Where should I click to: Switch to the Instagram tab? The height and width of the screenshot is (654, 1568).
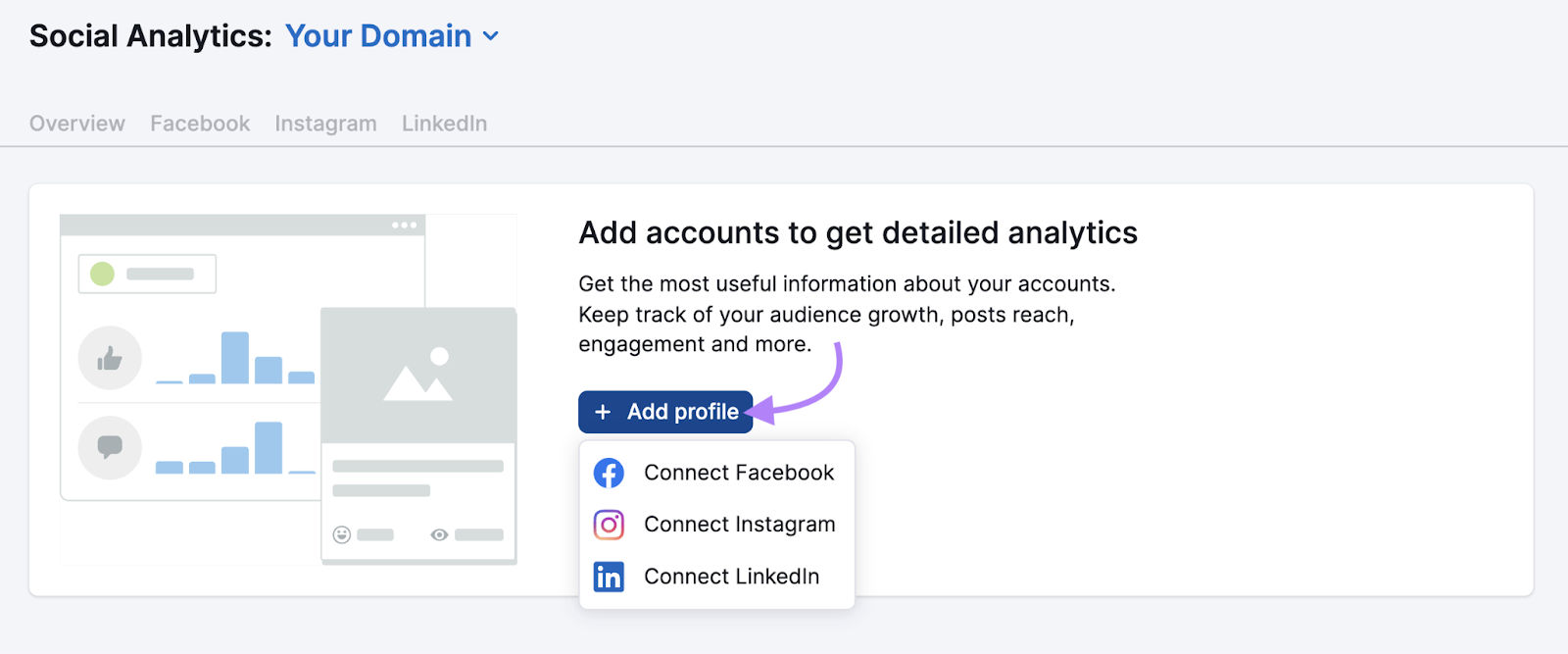pyautogui.click(x=325, y=123)
